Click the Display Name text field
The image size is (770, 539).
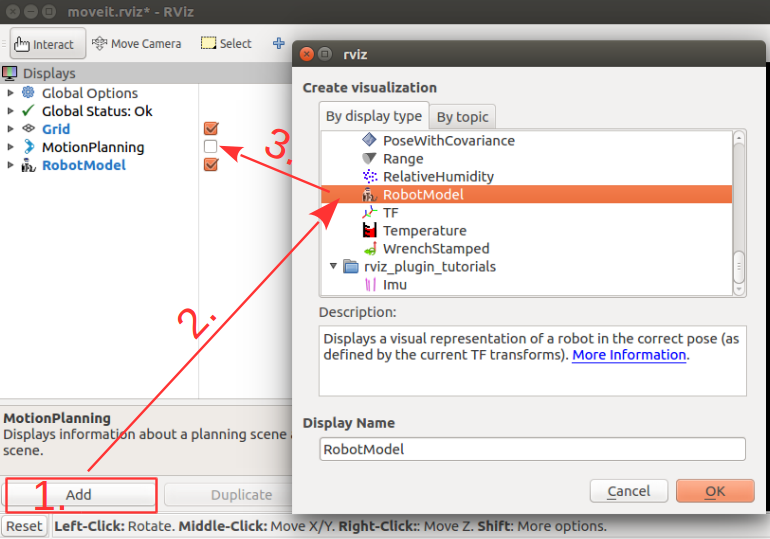click(x=532, y=449)
